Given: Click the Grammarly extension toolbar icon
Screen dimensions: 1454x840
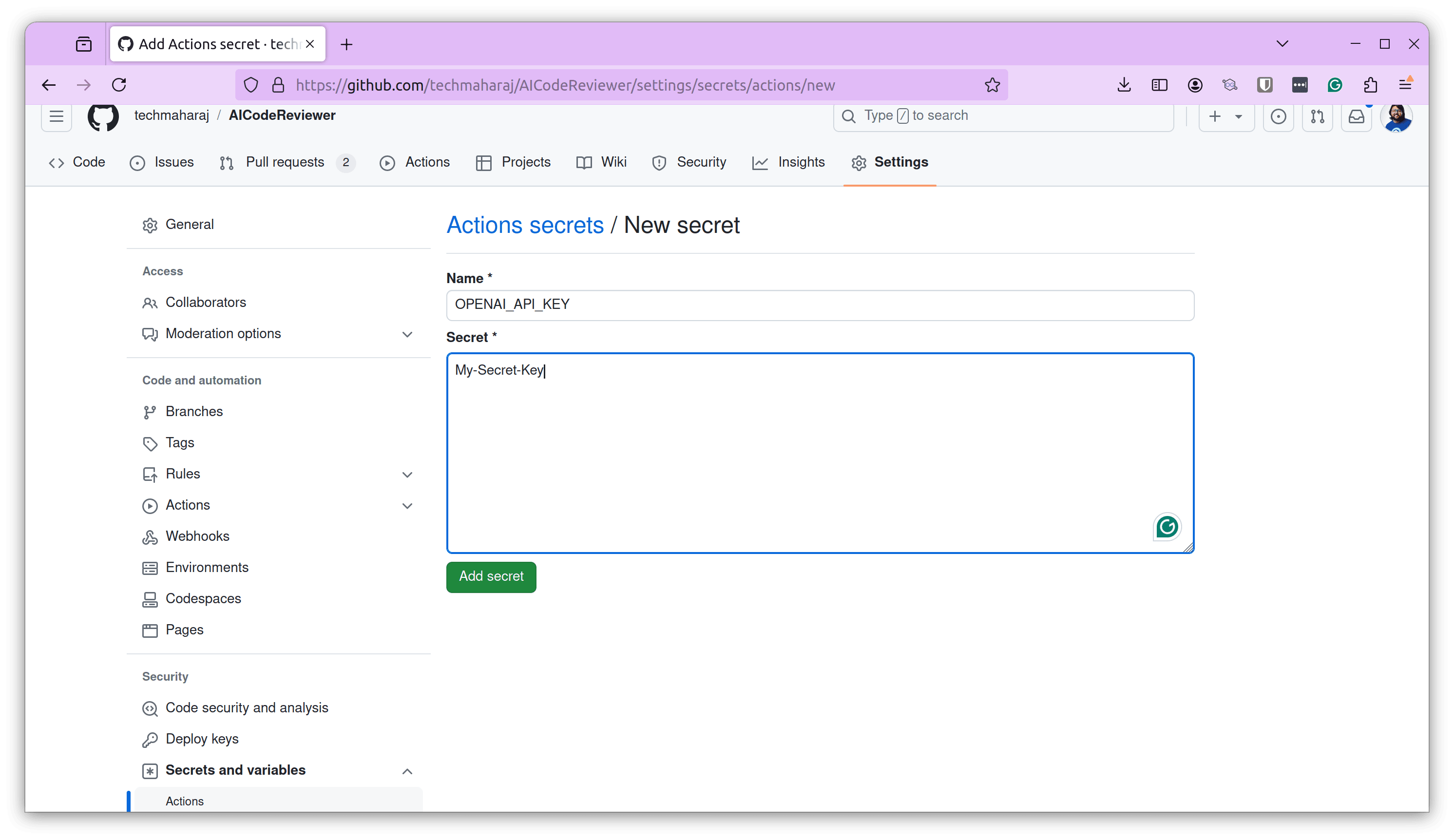Looking at the screenshot, I should [1335, 85].
